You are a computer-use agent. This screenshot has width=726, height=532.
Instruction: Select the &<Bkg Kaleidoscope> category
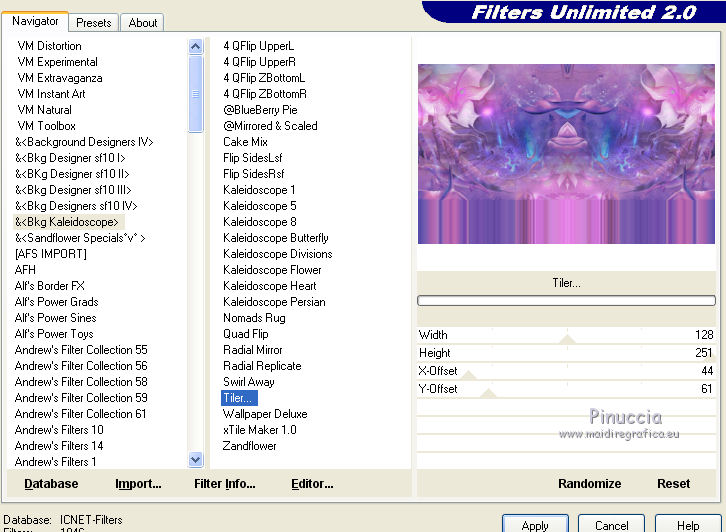coord(69,222)
